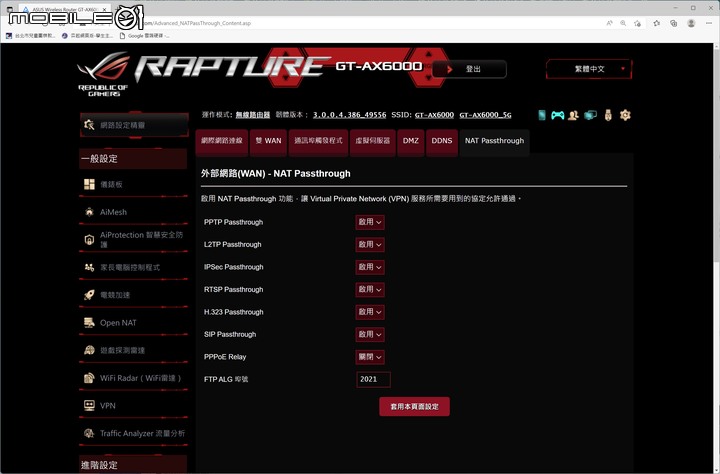
Task: Click the 一般設定 section header
Action: (133, 158)
